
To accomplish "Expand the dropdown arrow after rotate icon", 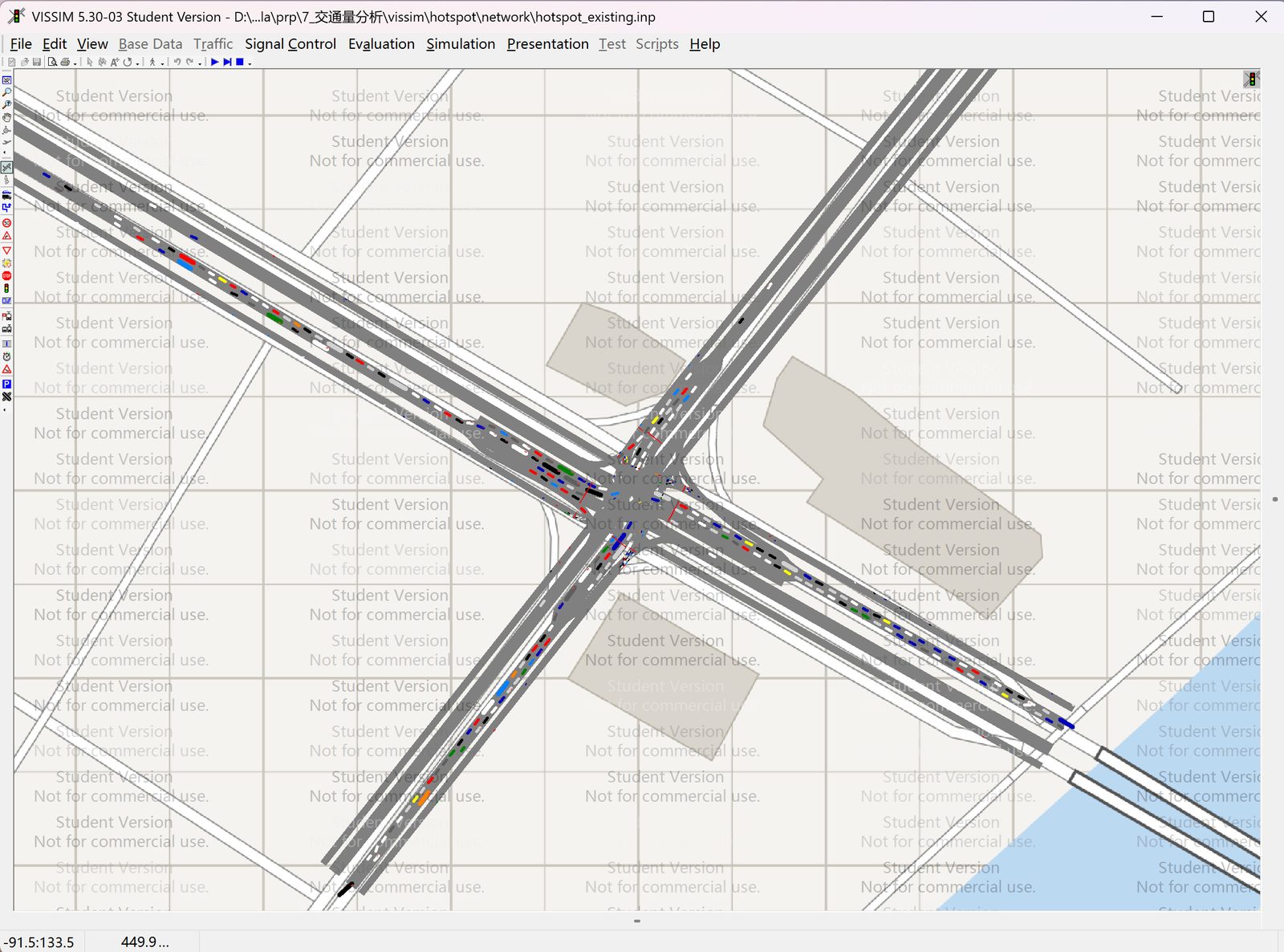I will tap(137, 63).
